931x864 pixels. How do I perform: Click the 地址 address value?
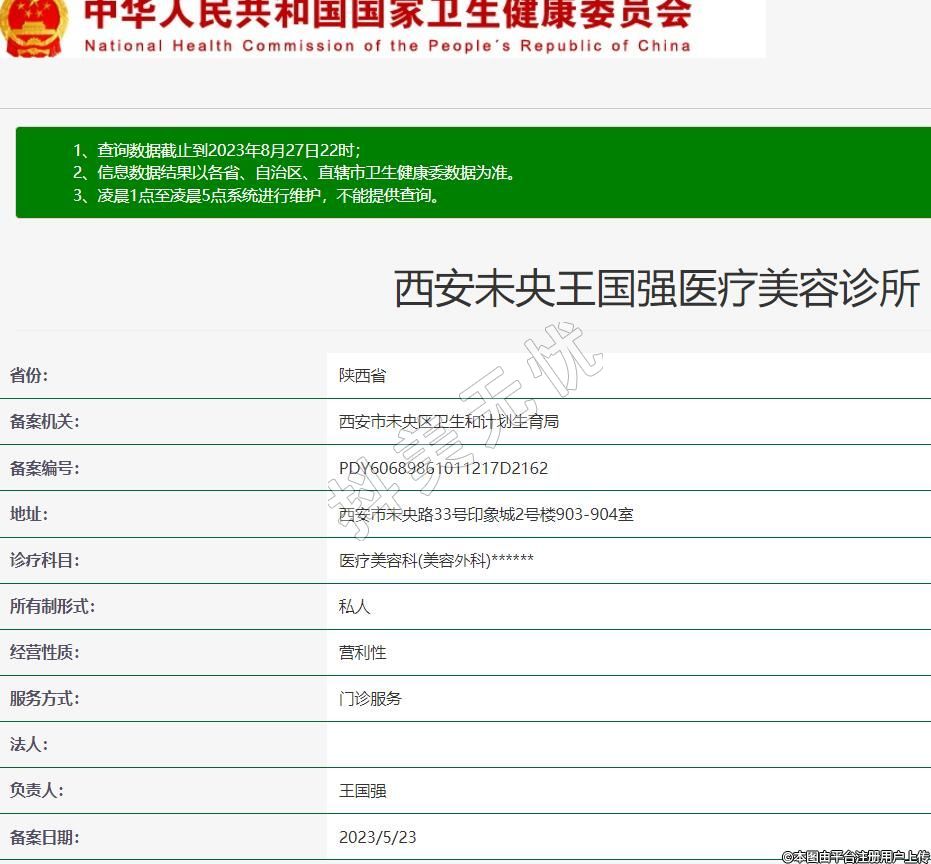click(x=486, y=514)
